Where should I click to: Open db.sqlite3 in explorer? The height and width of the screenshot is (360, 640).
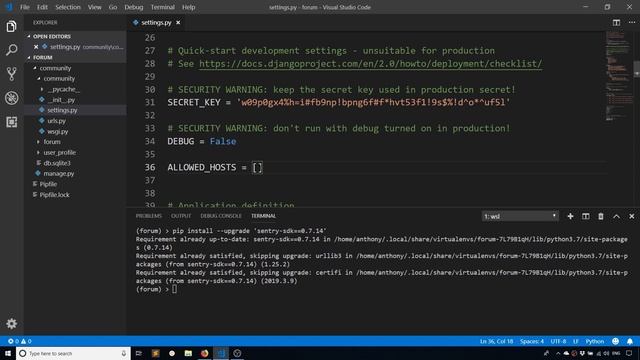tap(57, 163)
